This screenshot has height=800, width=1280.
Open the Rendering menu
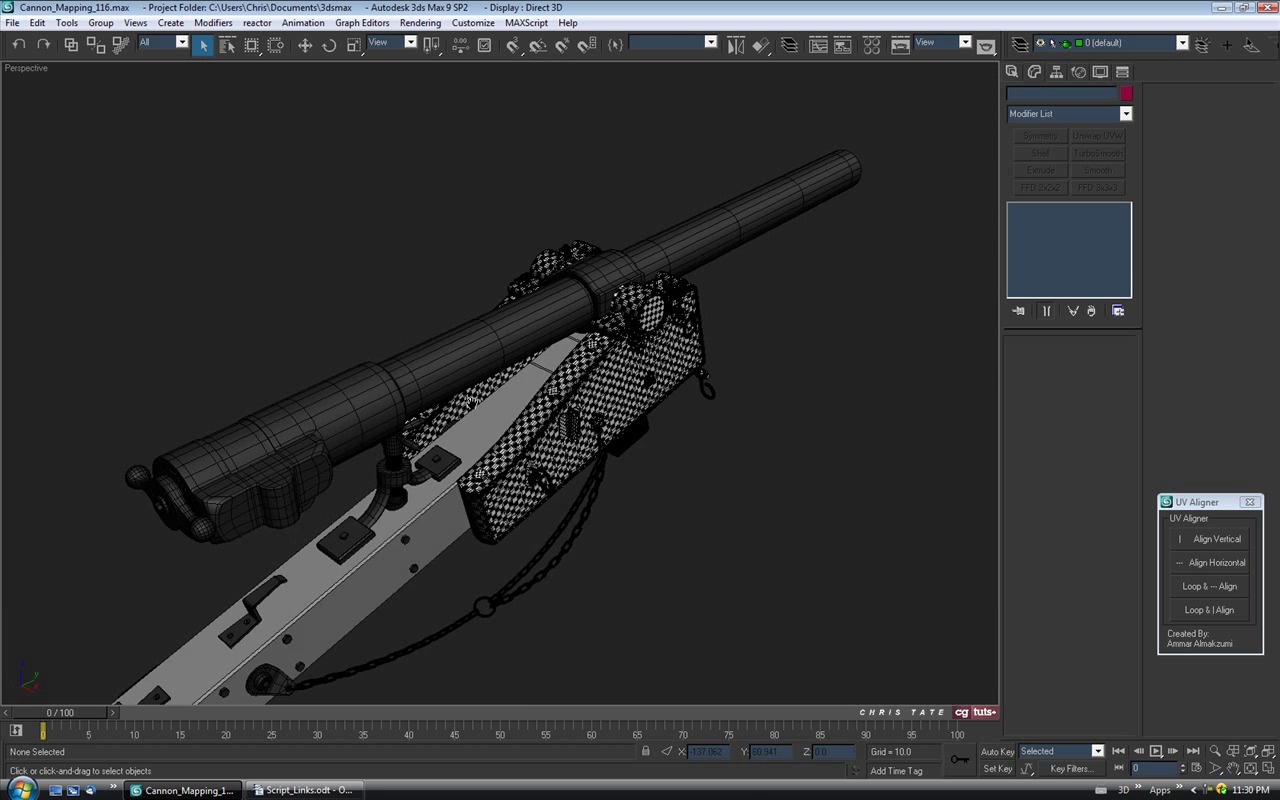tap(420, 22)
